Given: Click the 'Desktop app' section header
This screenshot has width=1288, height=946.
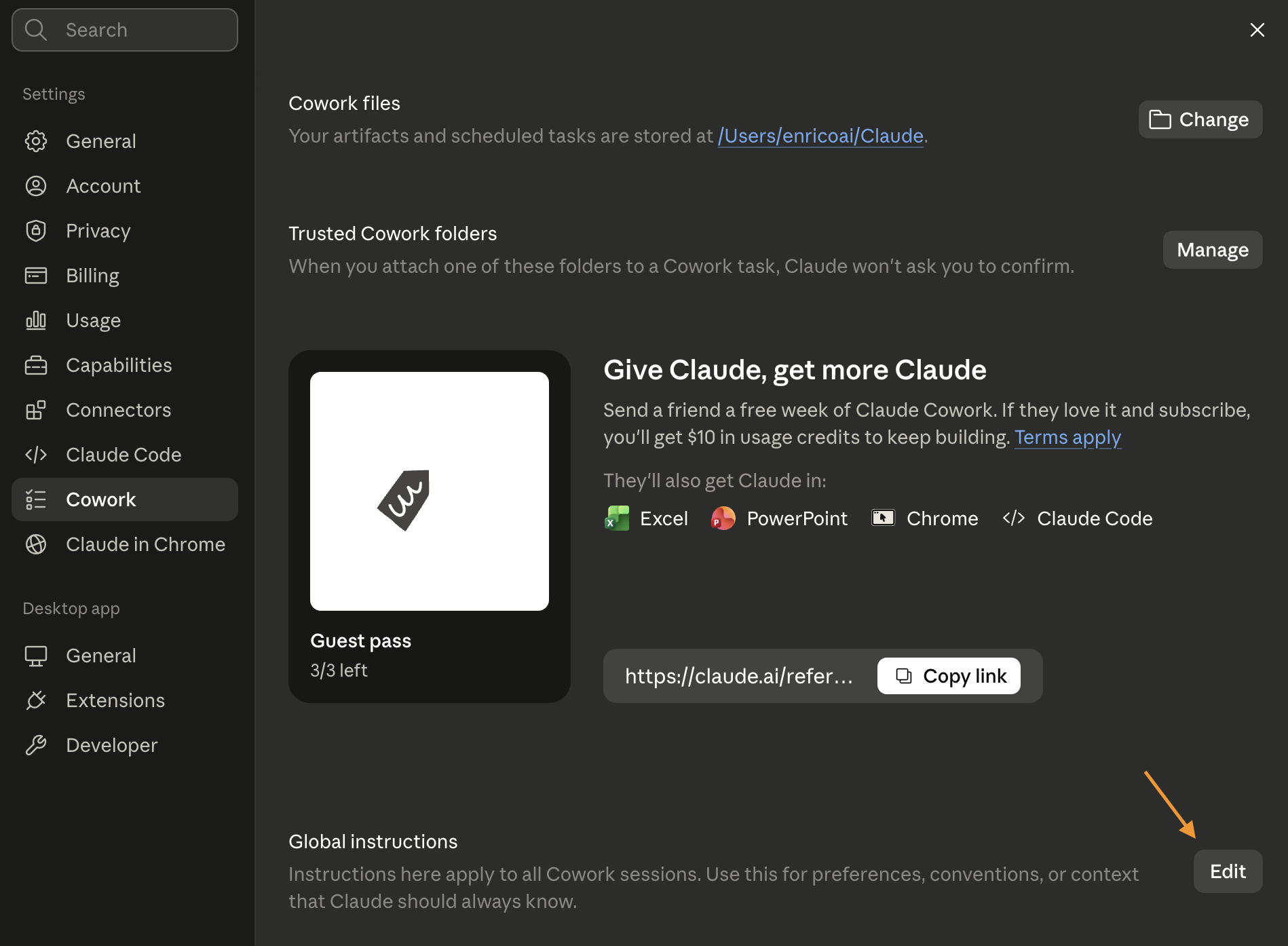Looking at the screenshot, I should pyautogui.click(x=71, y=608).
